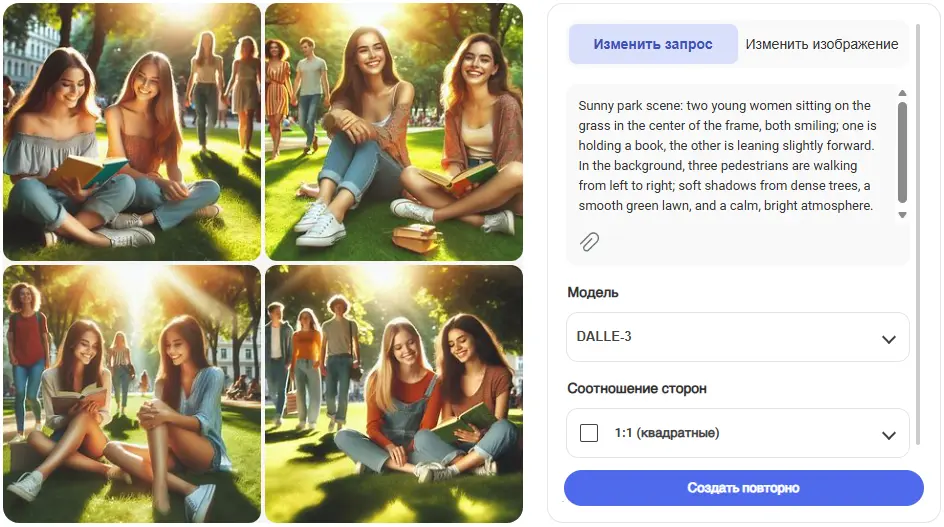Open the top-left generated park image
This screenshot has width=944, height=527.
(x=132, y=132)
